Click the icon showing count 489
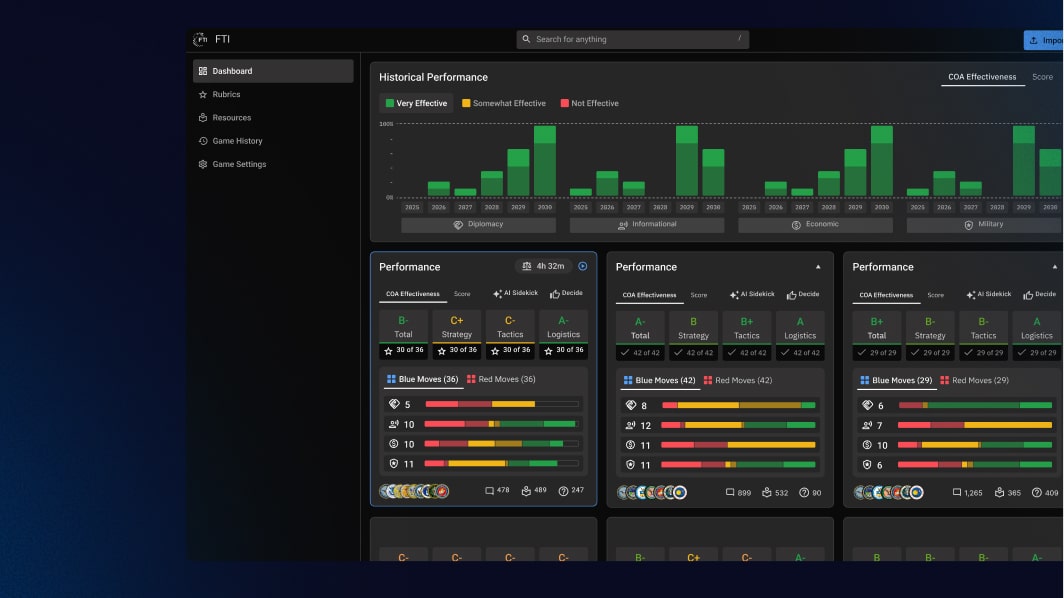 534,490
